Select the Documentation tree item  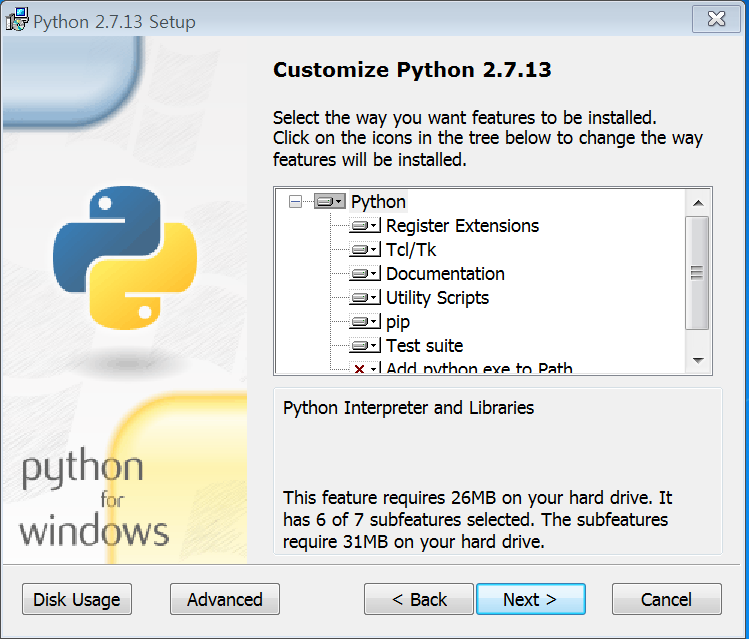pos(445,274)
